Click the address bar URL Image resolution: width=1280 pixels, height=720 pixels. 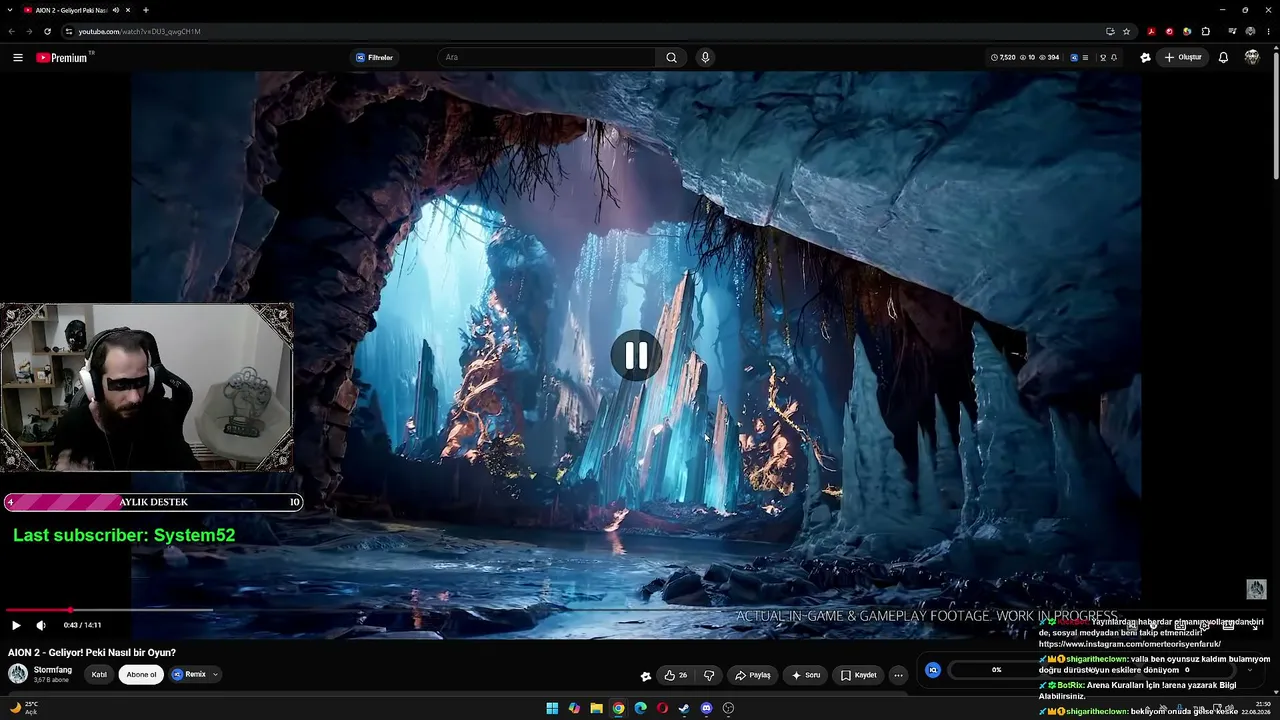140,31
